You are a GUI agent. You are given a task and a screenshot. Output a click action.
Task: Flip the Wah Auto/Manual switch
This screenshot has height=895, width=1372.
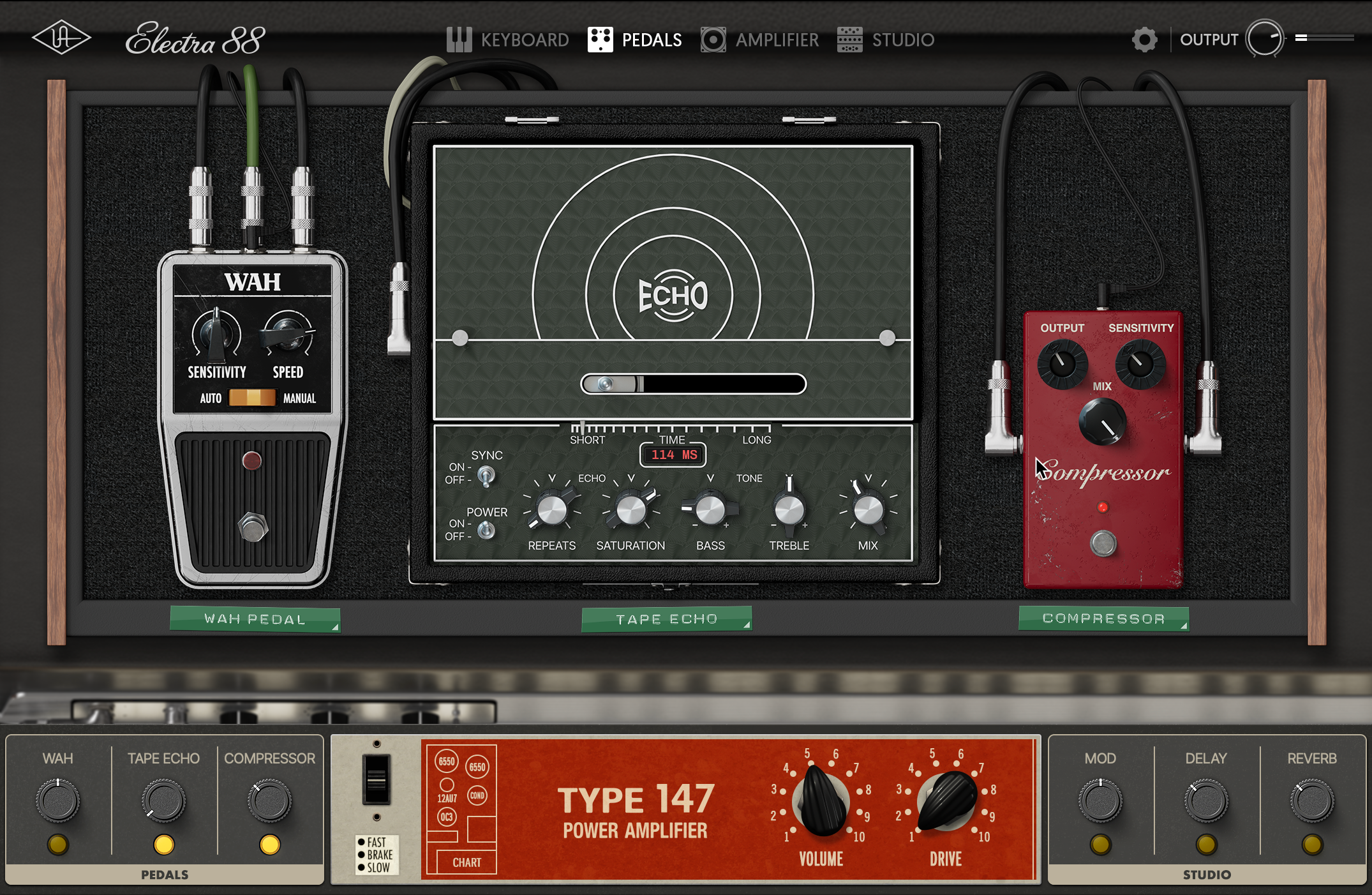(253, 398)
